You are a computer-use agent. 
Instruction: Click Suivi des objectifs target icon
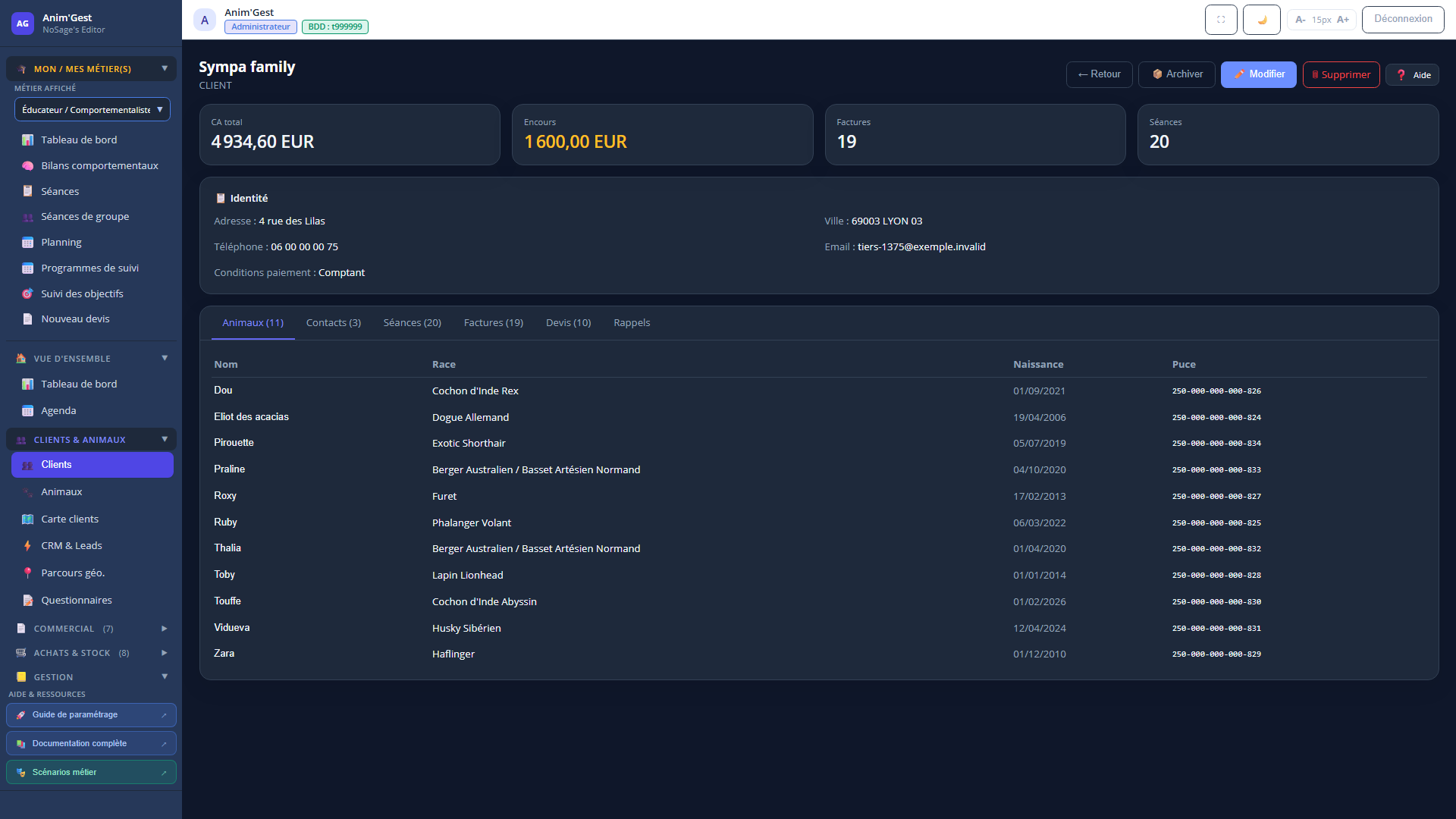(x=28, y=294)
